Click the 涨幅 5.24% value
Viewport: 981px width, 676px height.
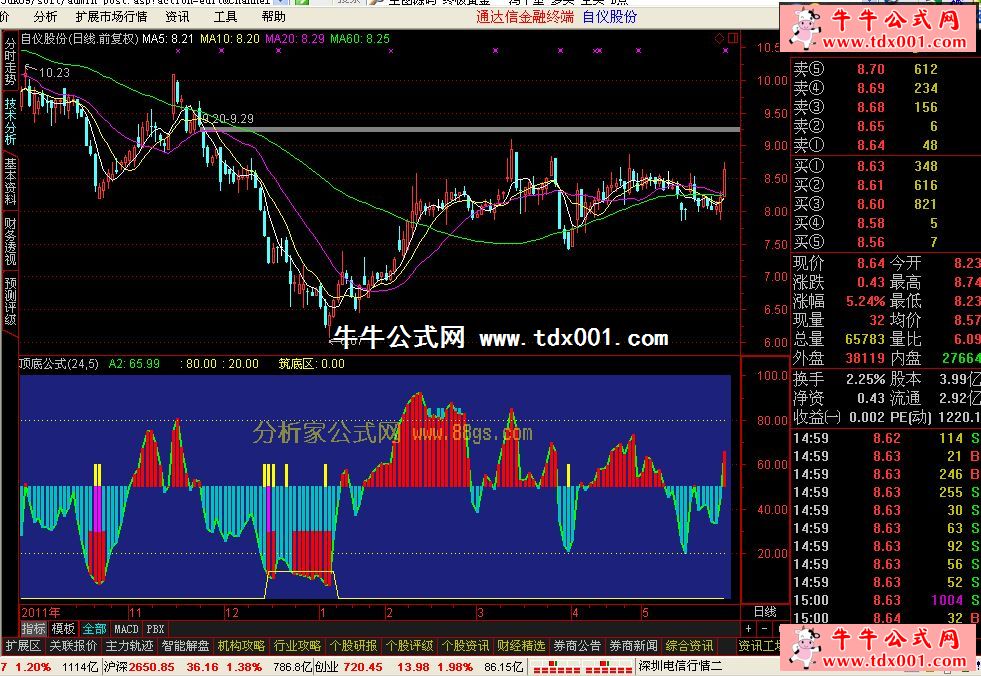[x=865, y=301]
